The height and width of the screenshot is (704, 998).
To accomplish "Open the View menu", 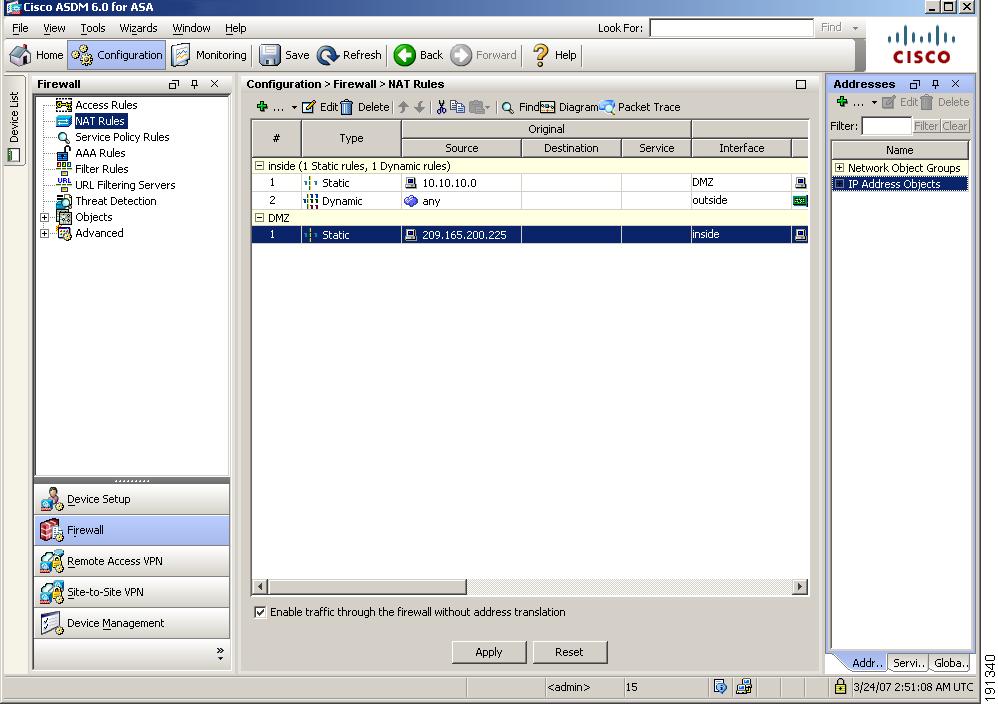I will coord(54,28).
